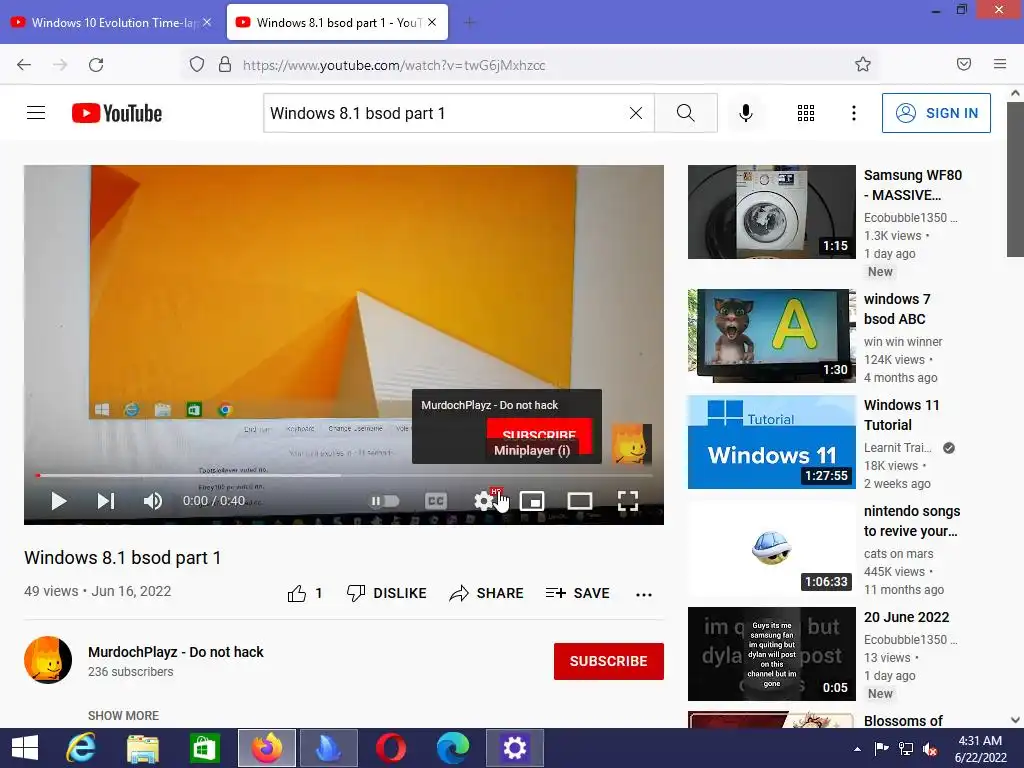Enter full screen mode
This screenshot has width=1024, height=768.
tap(628, 501)
